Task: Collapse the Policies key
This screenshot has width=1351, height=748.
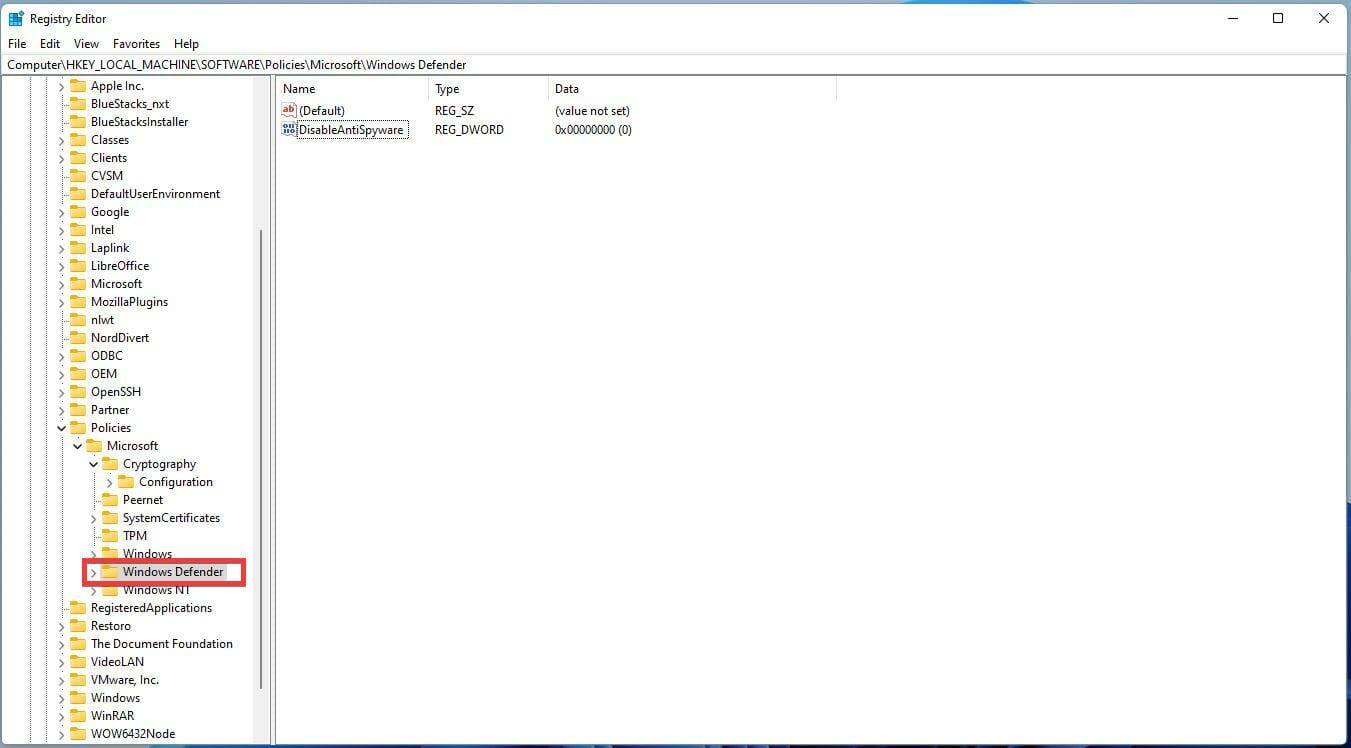Action: coord(61,428)
